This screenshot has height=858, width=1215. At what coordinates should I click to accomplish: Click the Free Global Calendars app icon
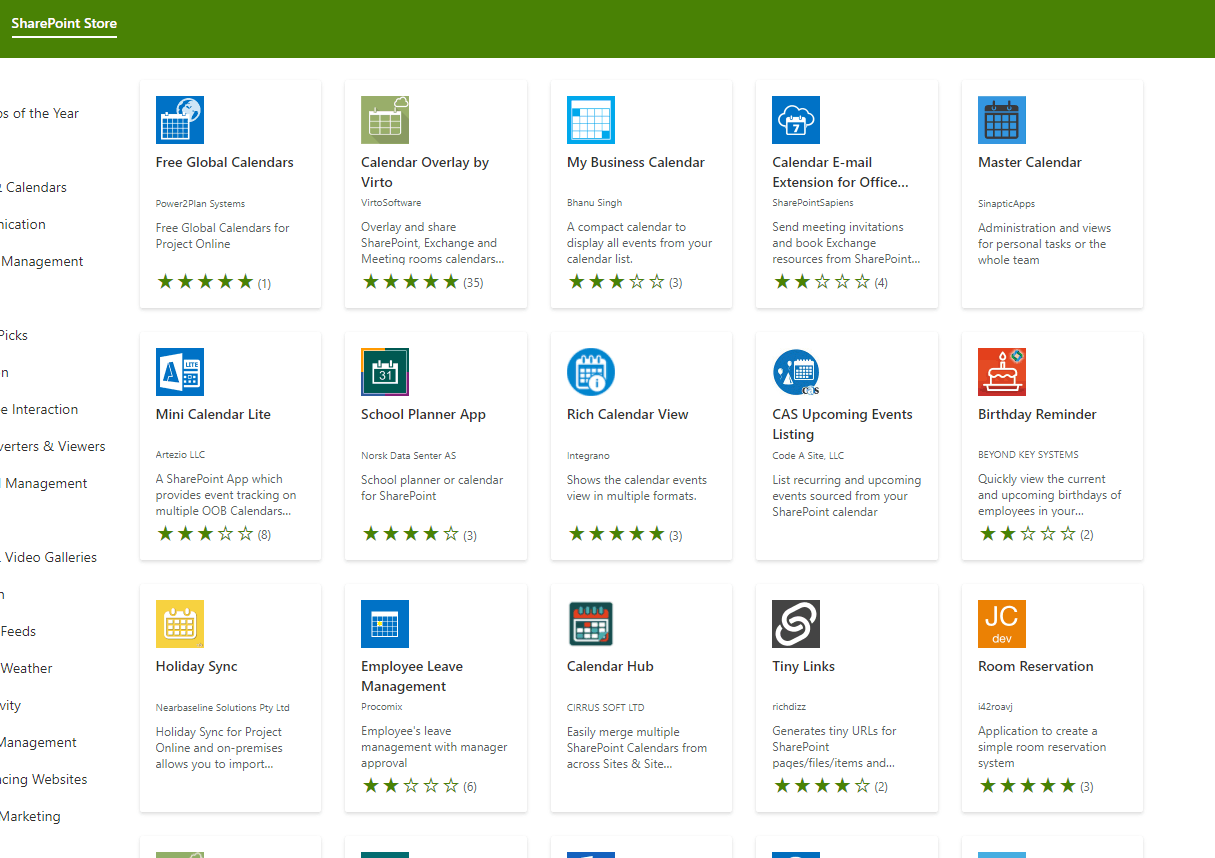pyautogui.click(x=180, y=120)
